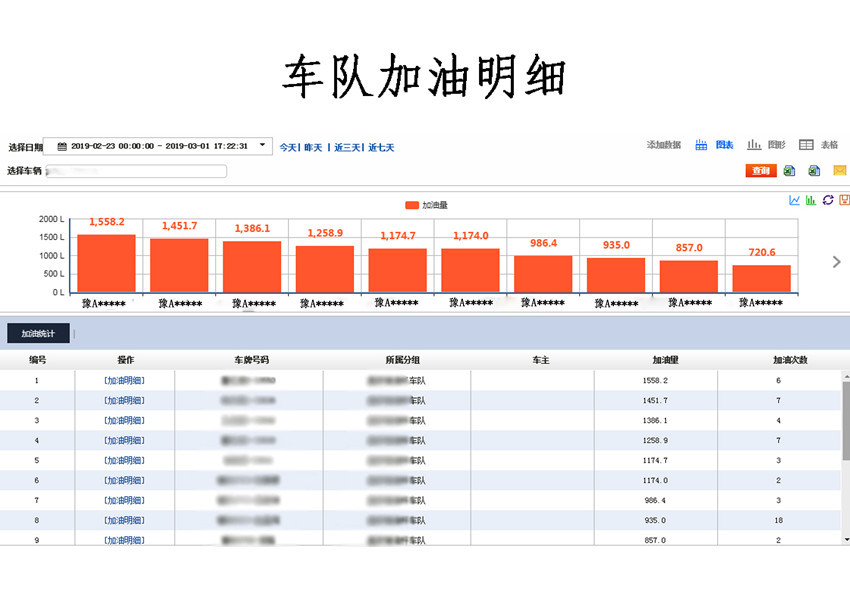Click the 720.6 bar in chart
Screen dimensions: 850x600
(762, 279)
